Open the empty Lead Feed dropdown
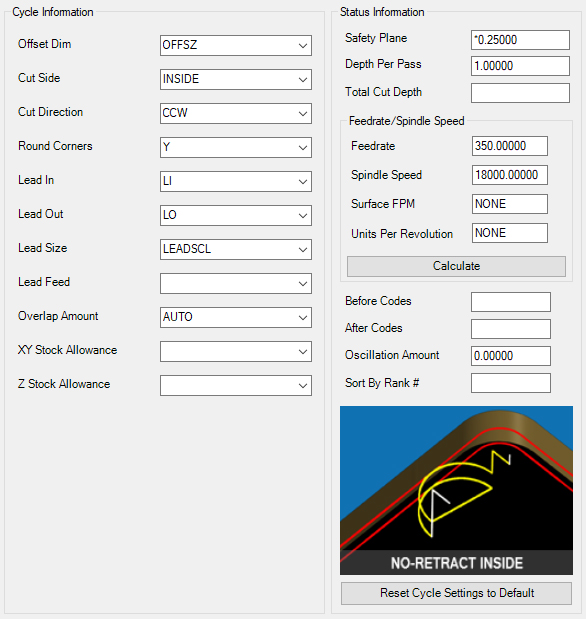The height and width of the screenshot is (619, 586). coord(236,283)
